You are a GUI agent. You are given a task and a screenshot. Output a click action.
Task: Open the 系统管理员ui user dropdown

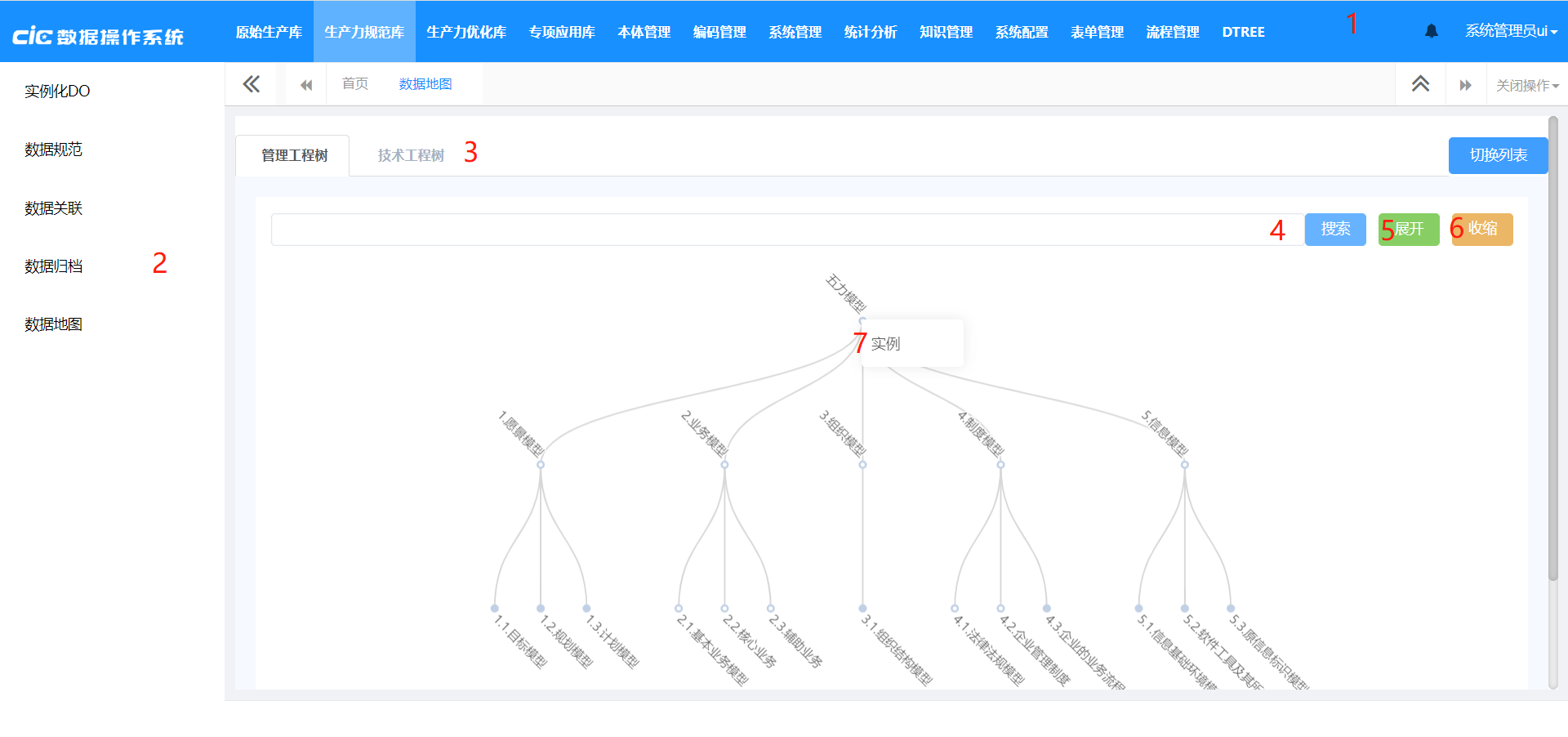coord(1511,31)
